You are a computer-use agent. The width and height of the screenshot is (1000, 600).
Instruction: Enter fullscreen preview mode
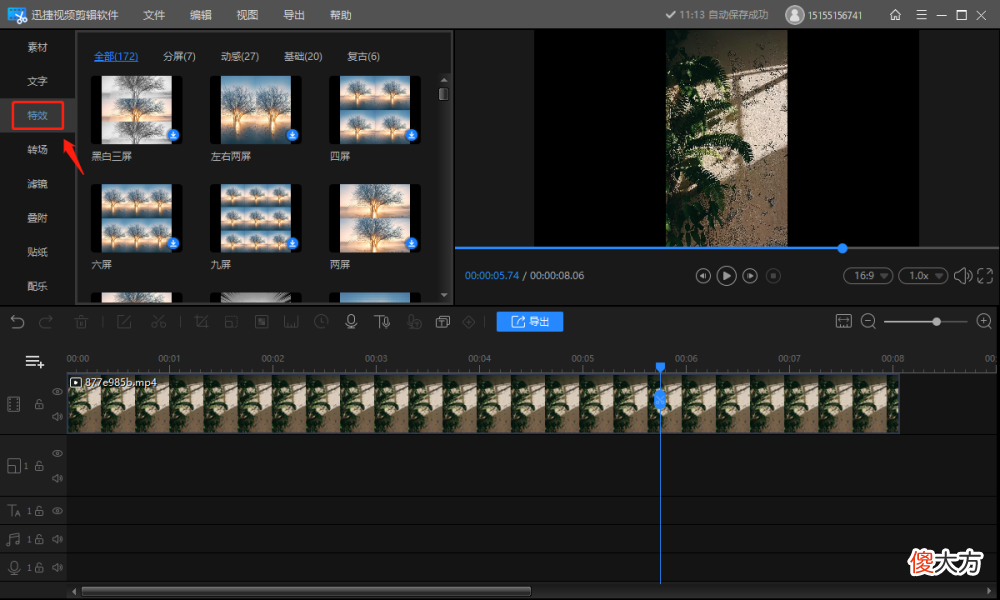(x=985, y=275)
